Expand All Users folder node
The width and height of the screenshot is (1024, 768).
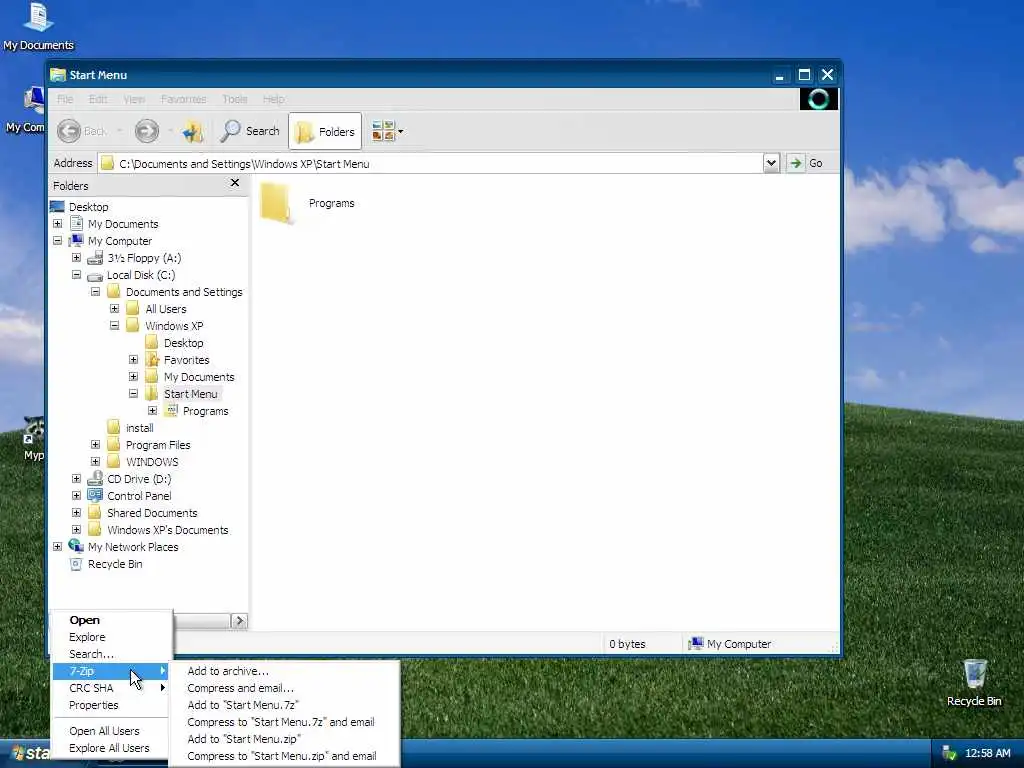click(x=114, y=309)
